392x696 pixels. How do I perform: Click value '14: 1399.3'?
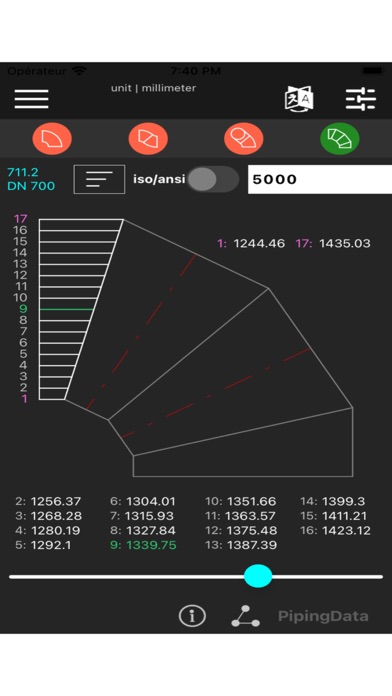coord(333,502)
